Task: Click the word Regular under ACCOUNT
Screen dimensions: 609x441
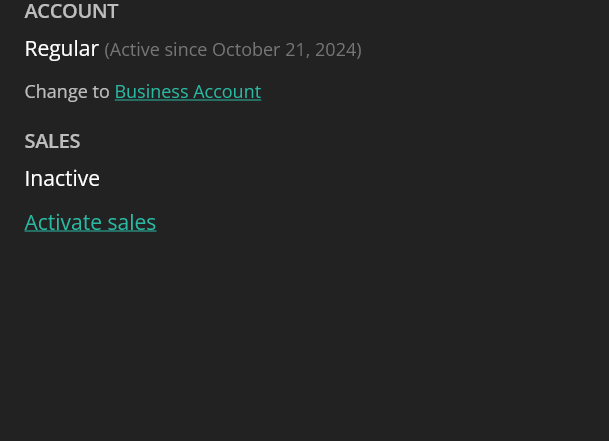Action: [x=61, y=48]
